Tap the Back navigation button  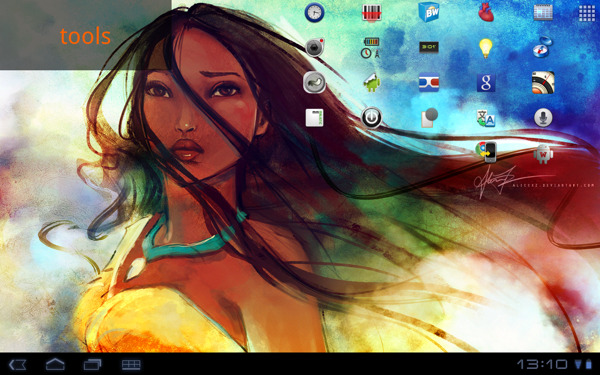coord(18,364)
